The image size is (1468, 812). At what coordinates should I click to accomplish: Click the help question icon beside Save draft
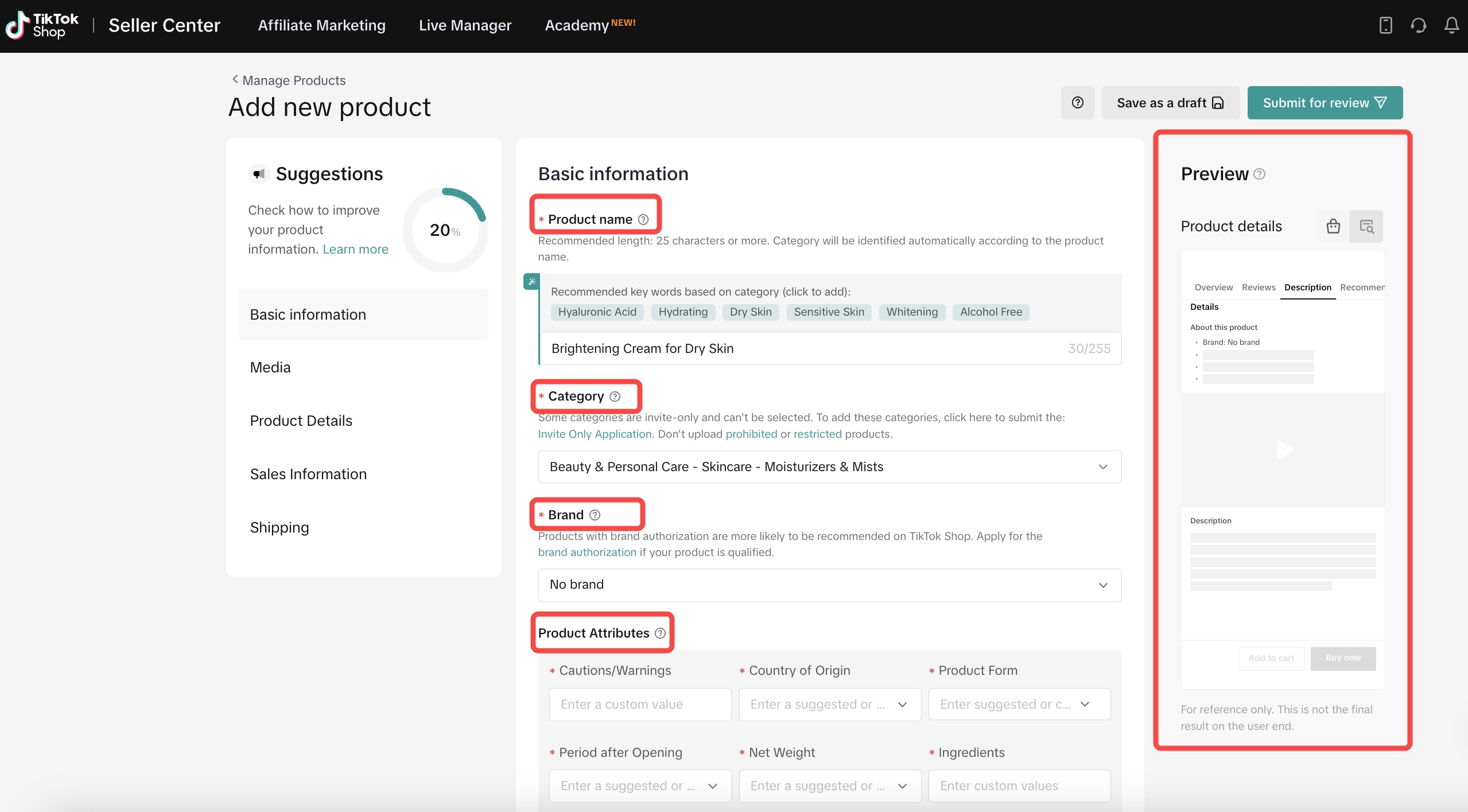[x=1077, y=103]
